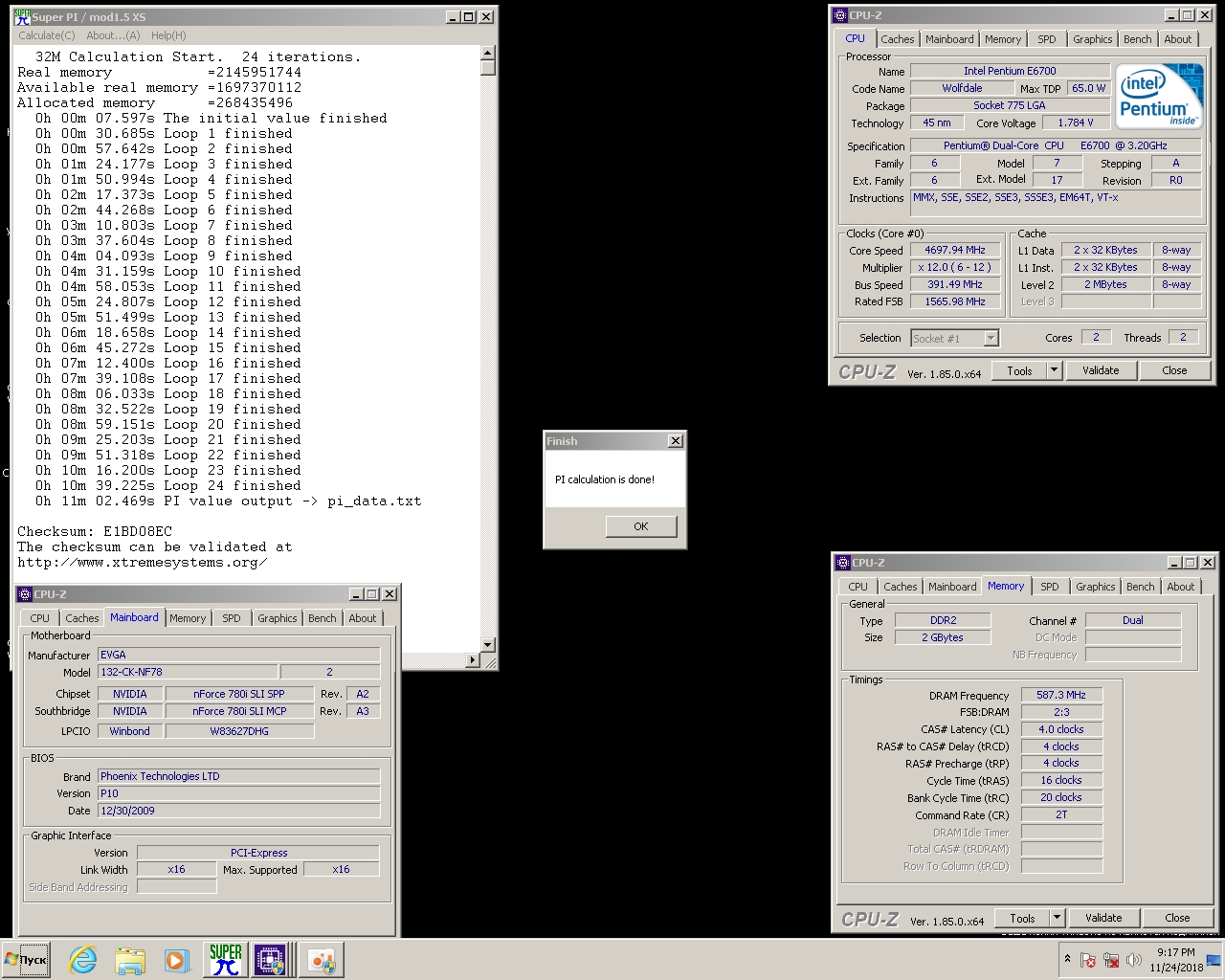This screenshot has height=980, width=1225.
Task: Switch to CPU-Z taskbar icon
Action: [271, 960]
